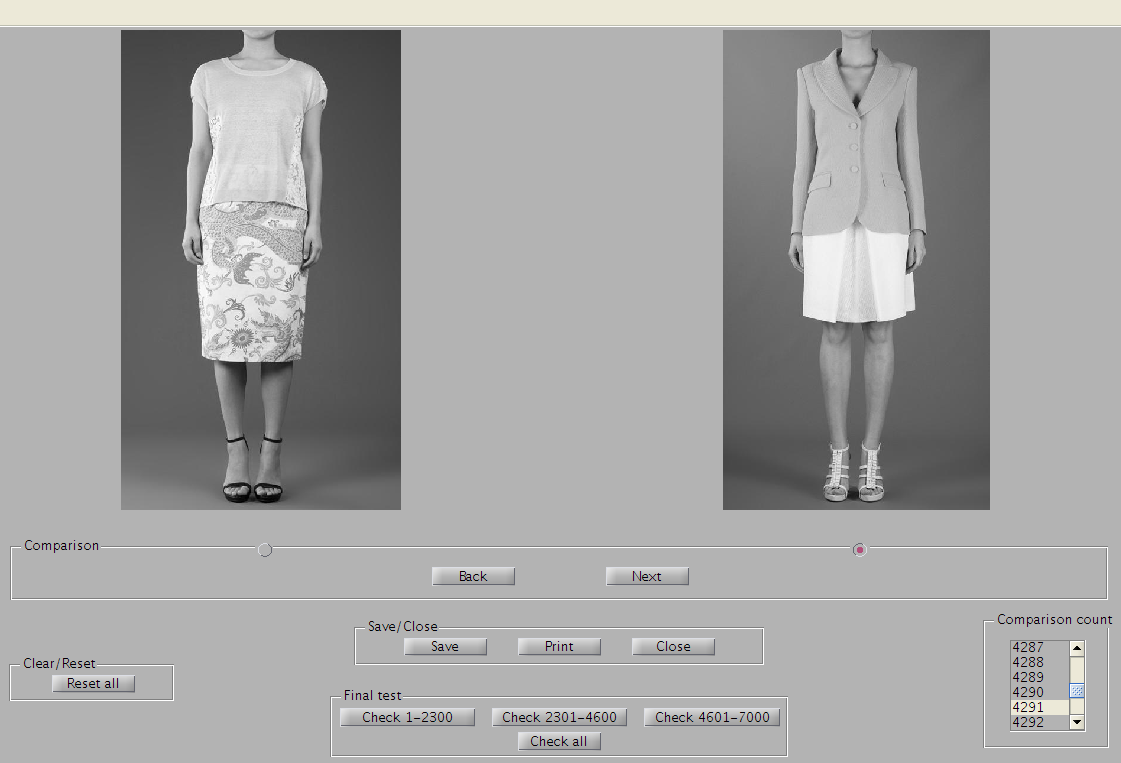Click the Close button
Image resolution: width=1121 pixels, height=763 pixels.
673,646
